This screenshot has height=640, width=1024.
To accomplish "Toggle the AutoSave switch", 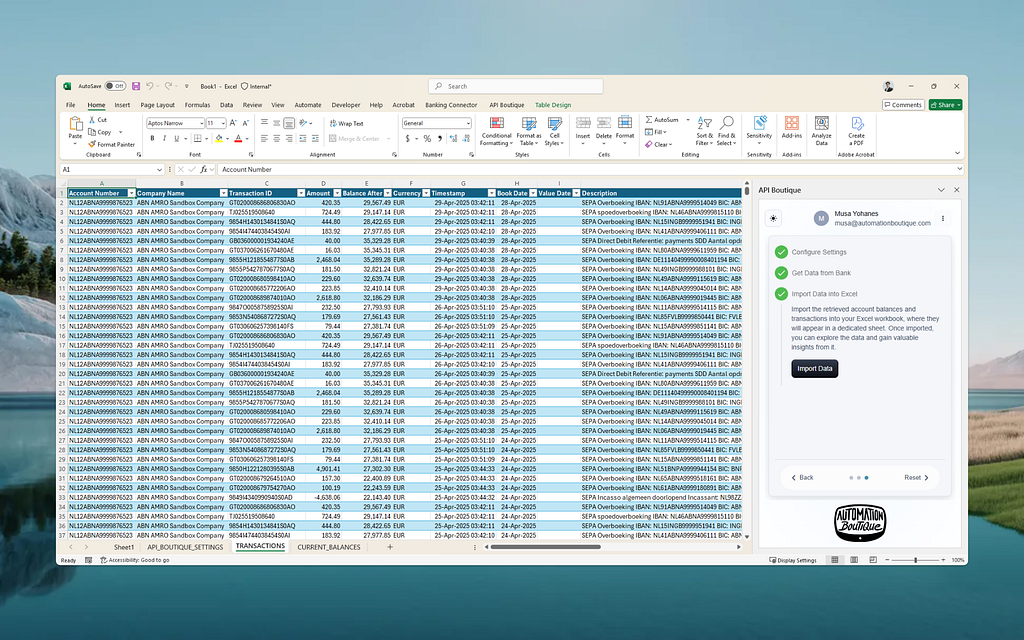I will point(115,86).
